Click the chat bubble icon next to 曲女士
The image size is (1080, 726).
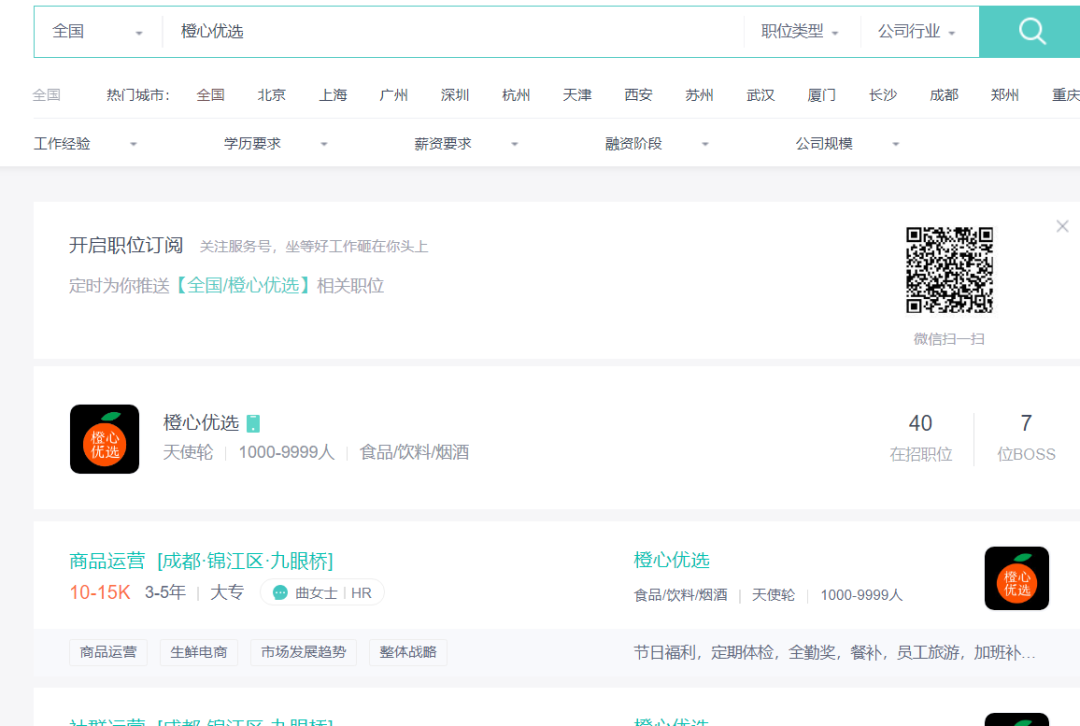pyautogui.click(x=280, y=593)
